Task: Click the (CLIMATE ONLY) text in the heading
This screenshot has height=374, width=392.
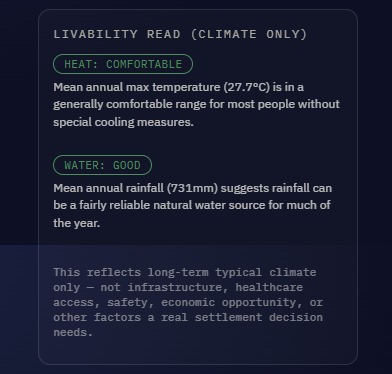Action: point(249,34)
